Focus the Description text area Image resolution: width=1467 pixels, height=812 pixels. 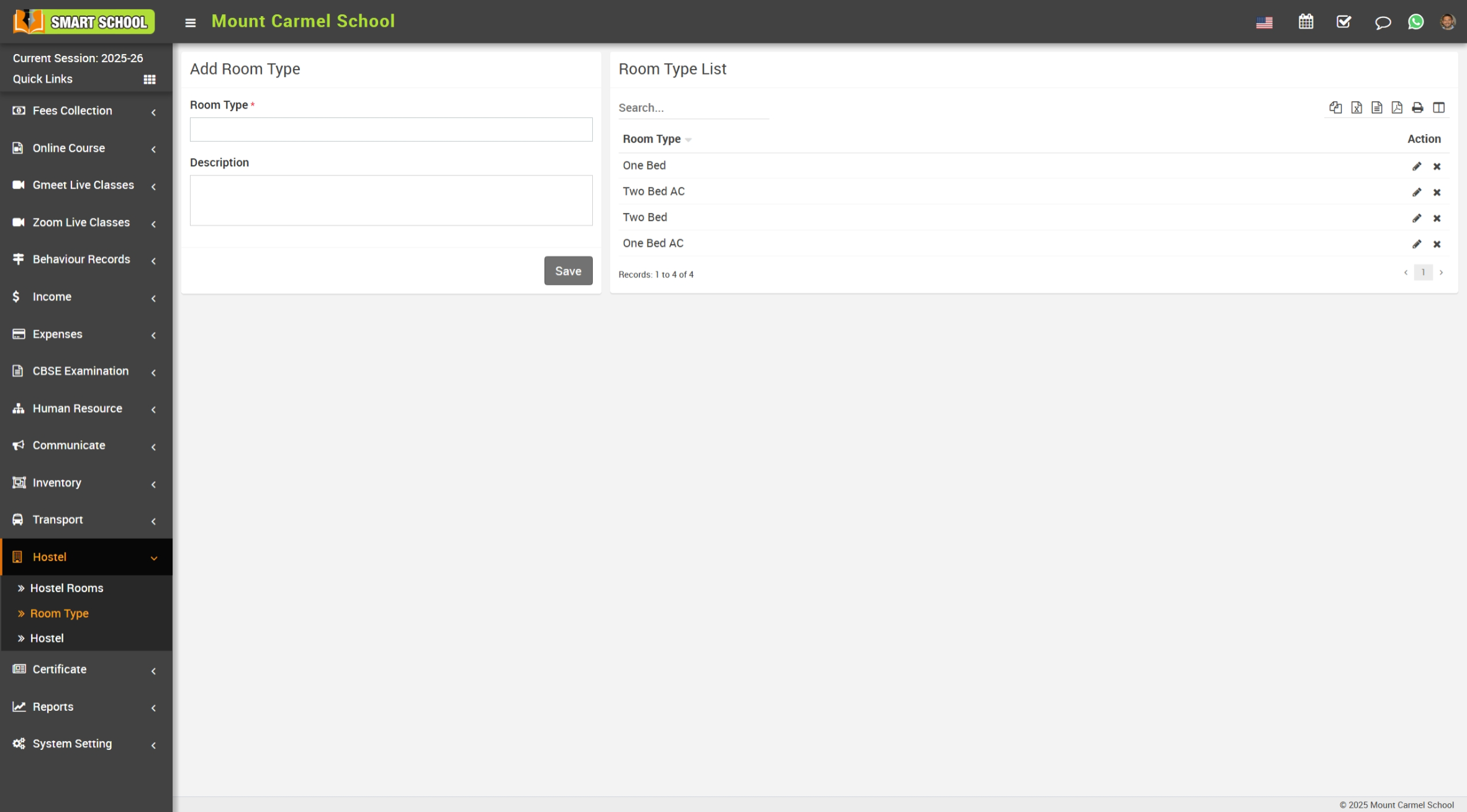pyautogui.click(x=391, y=201)
